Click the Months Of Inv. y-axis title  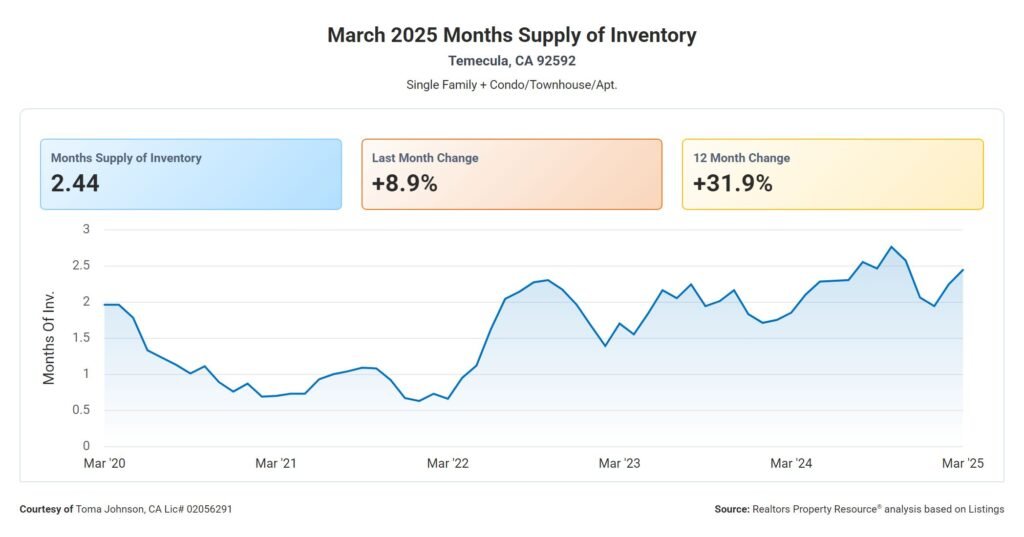(x=49, y=338)
